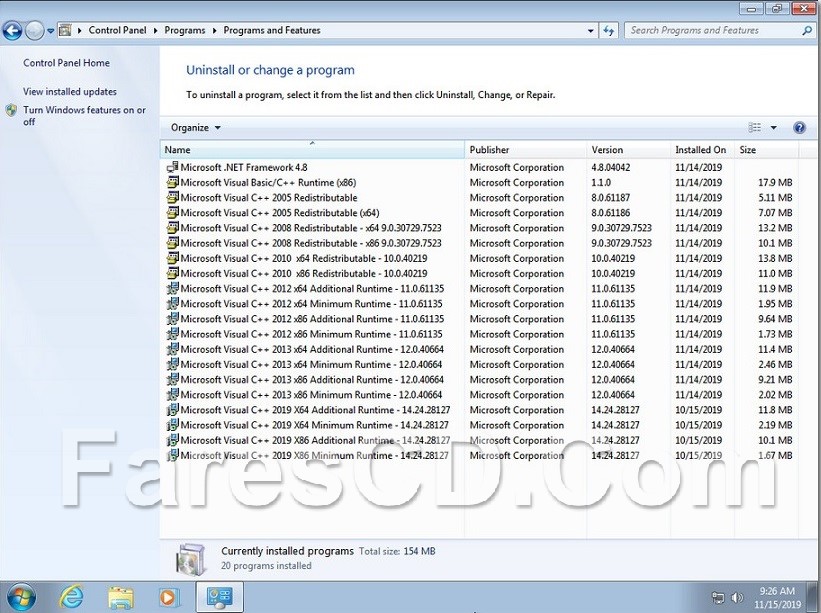The image size is (821, 613).
Task: Click the shield icon beside Windows features
Action: pos(12,110)
